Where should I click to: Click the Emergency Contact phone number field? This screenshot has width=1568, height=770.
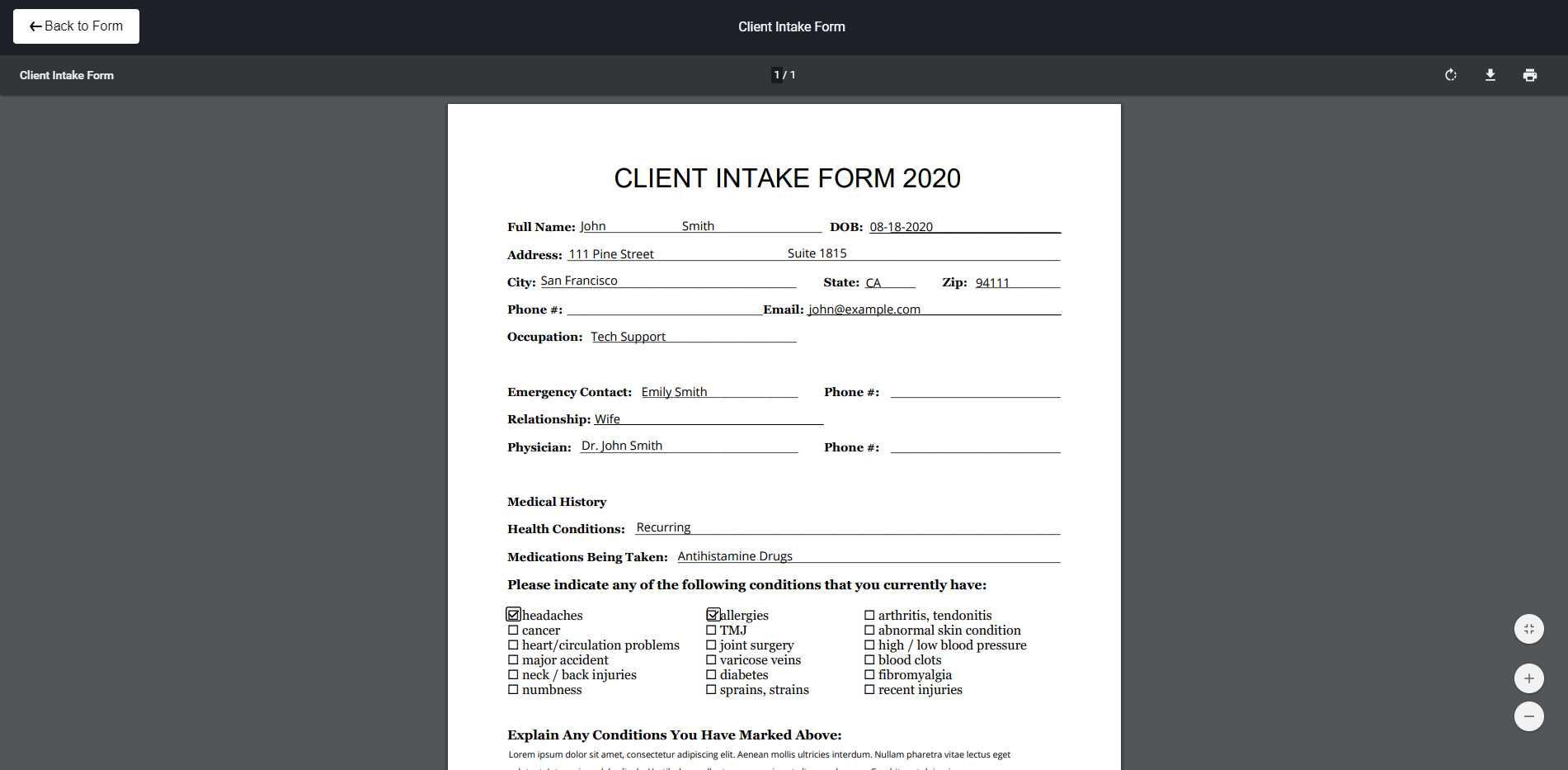[x=975, y=391]
